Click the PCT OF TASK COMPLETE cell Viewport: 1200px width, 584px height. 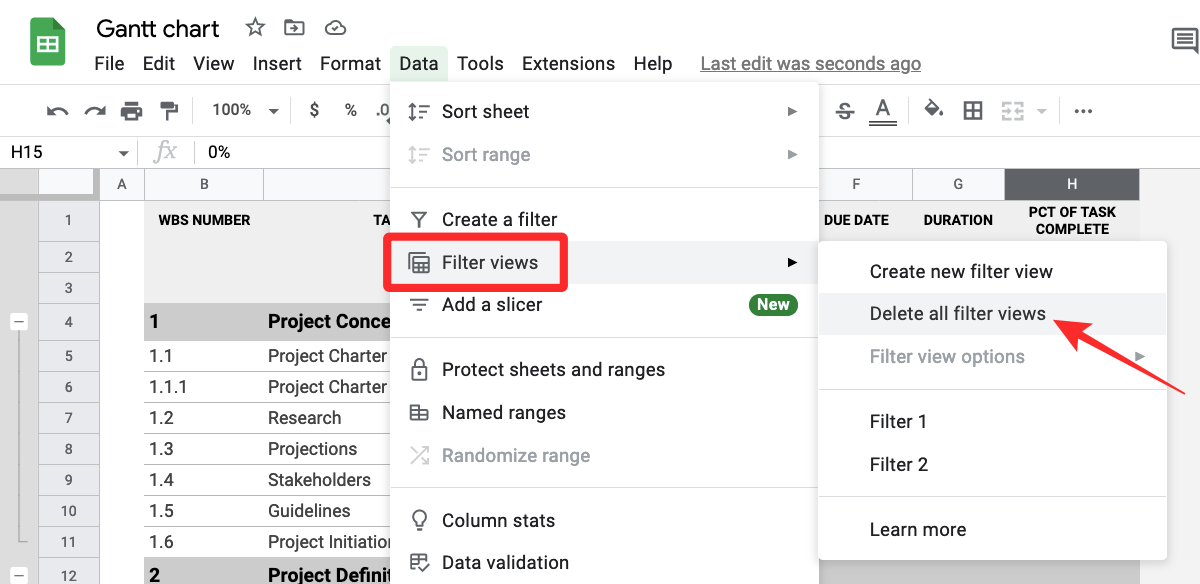[x=1072, y=220]
